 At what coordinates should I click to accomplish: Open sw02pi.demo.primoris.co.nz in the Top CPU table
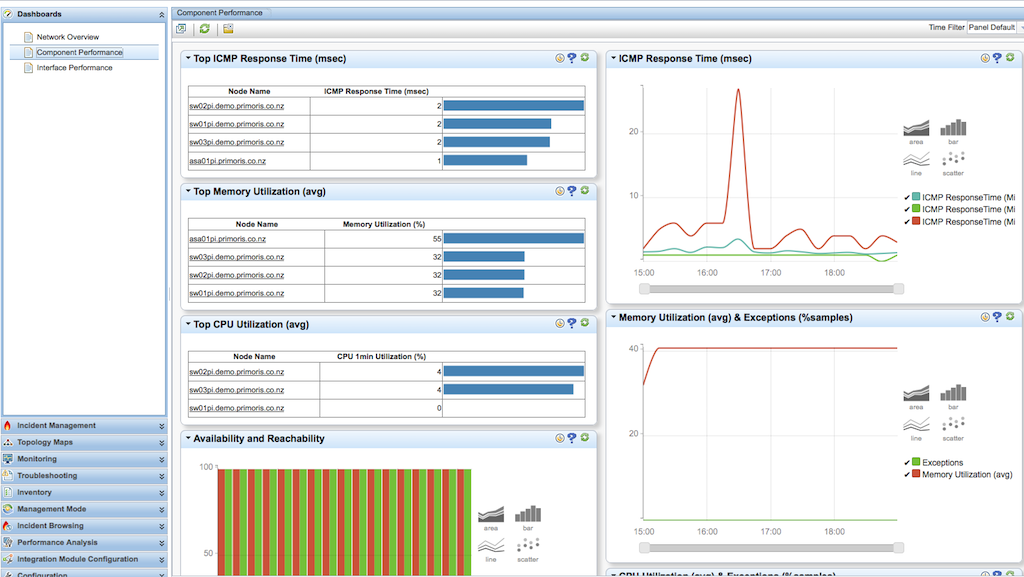tap(237, 372)
